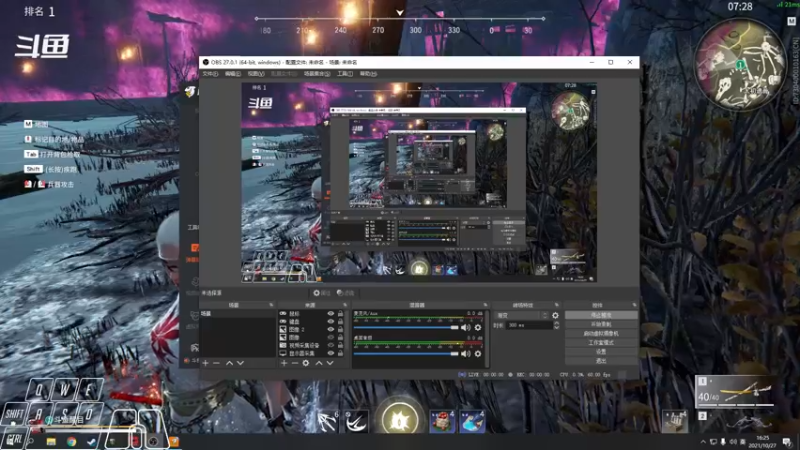The image size is (800, 450).
Task: Move the scene down with the arrow under 场景
Action: pos(240,363)
